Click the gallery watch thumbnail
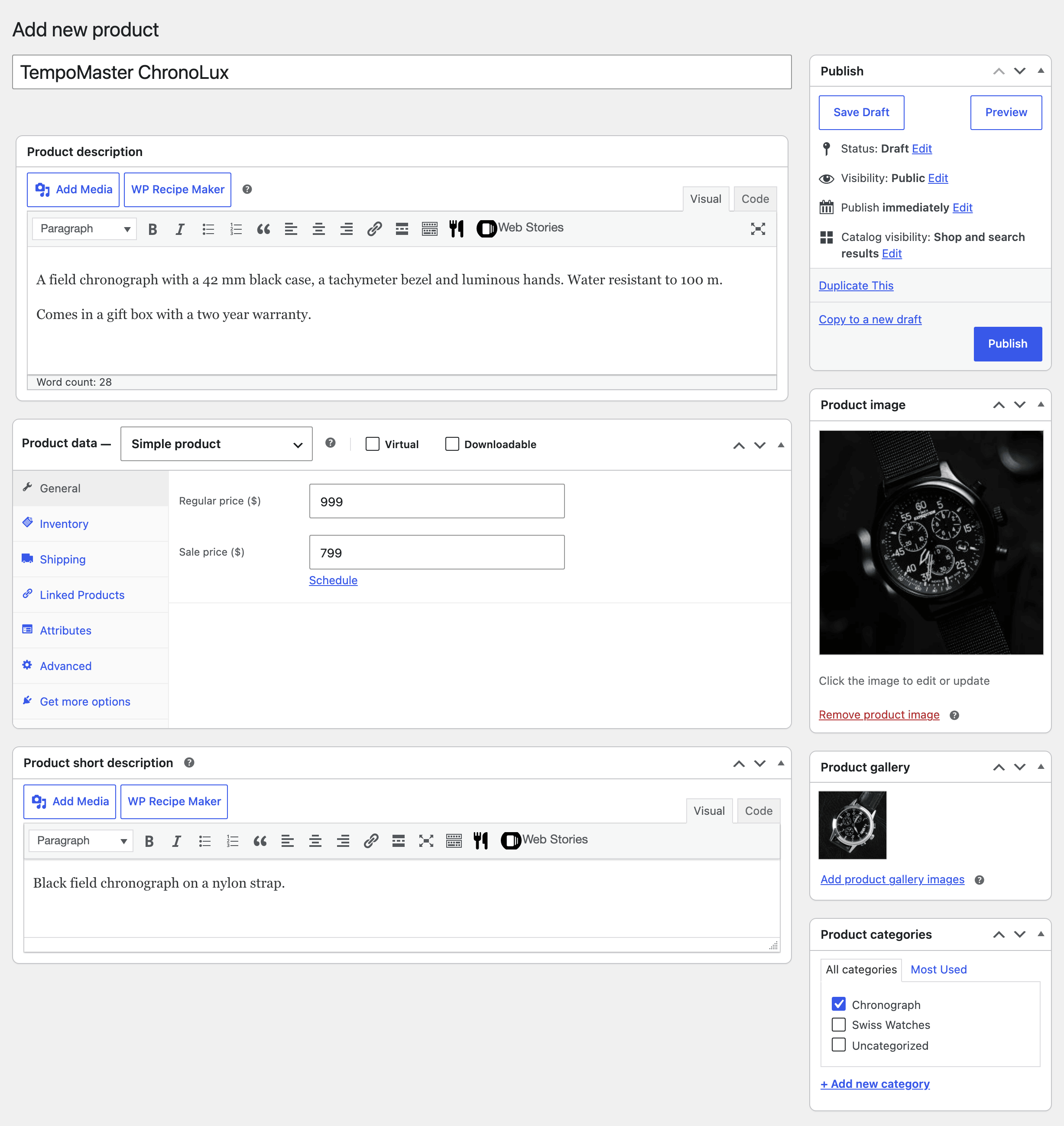 click(853, 825)
